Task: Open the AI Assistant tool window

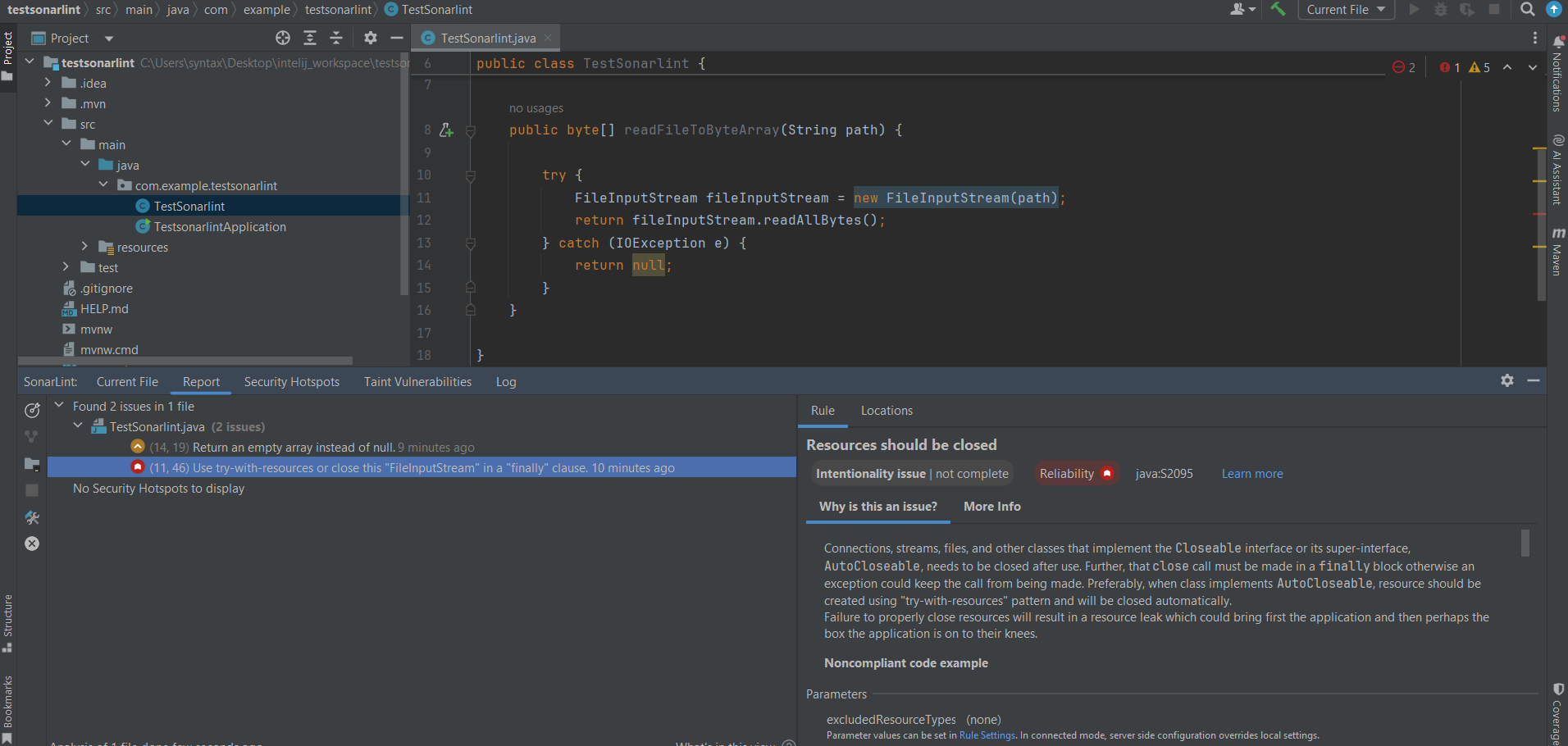Action: click(x=1557, y=170)
